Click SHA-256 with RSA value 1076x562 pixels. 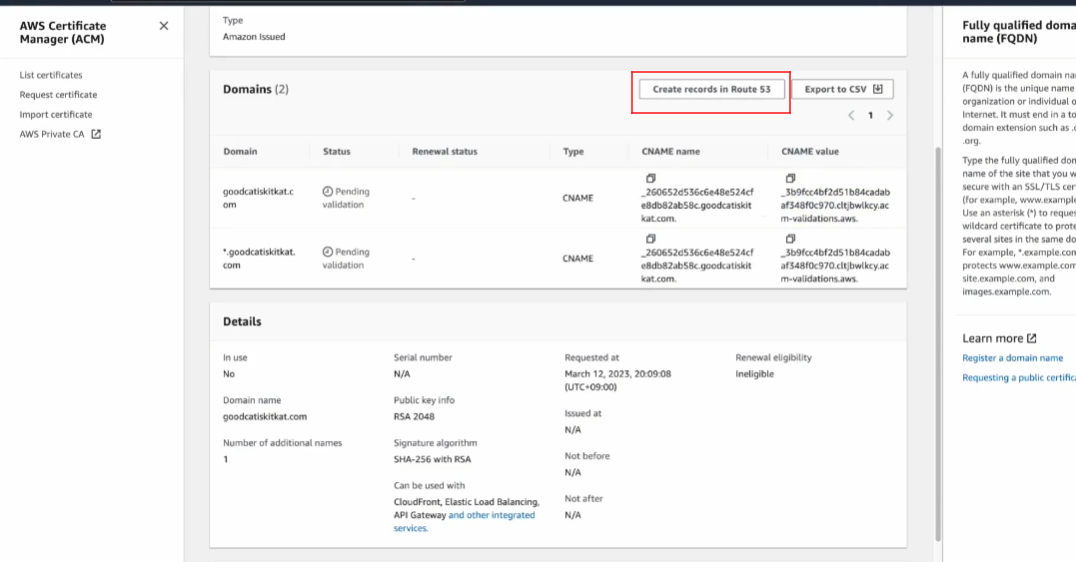tap(432, 460)
